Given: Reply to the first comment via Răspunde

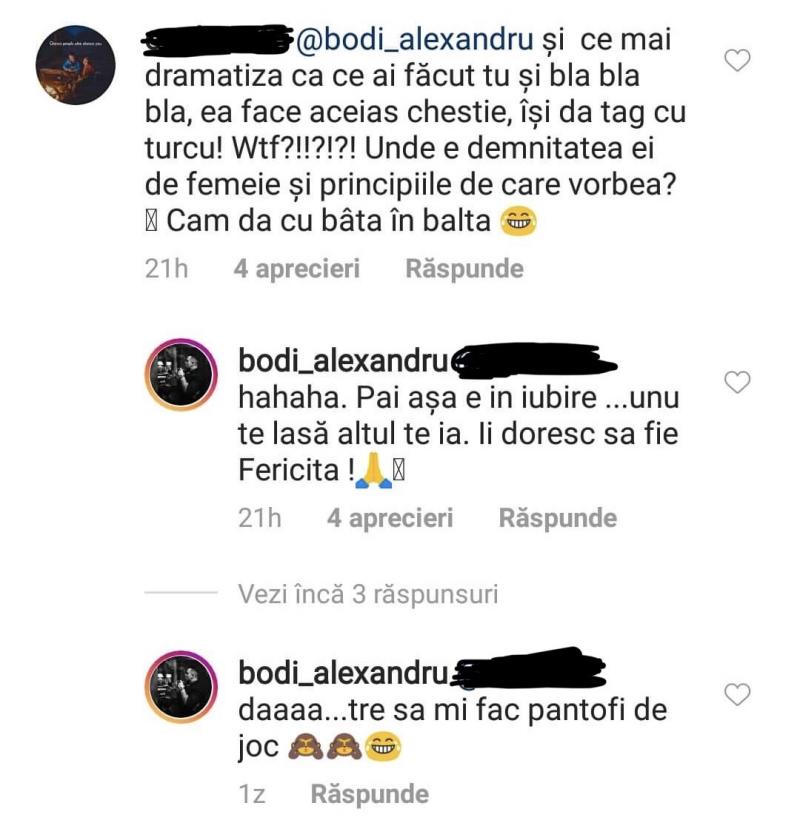Looking at the screenshot, I should point(464,269).
